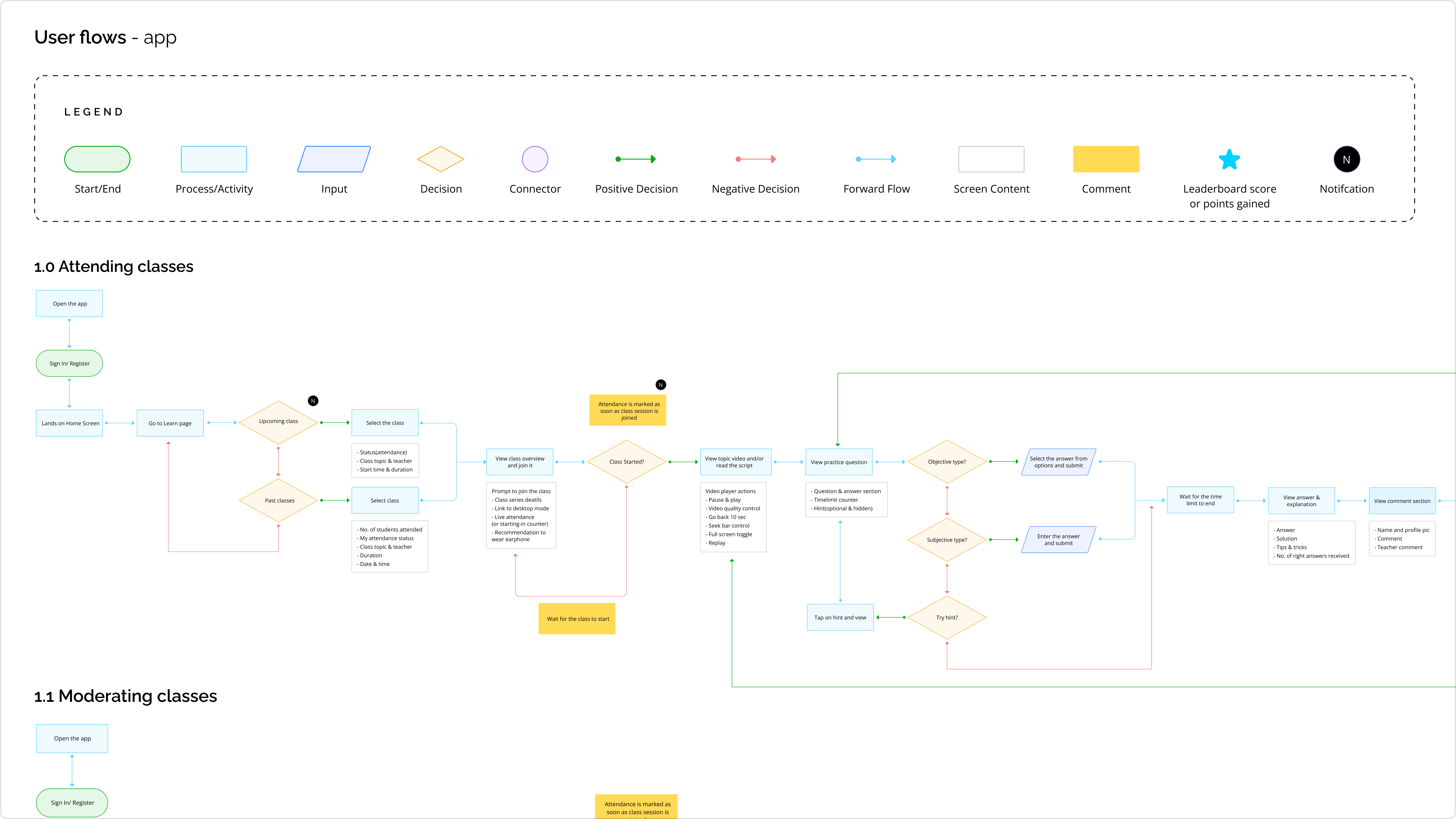Image resolution: width=1456 pixels, height=819 pixels.
Task: Select the 1.1 Moderating classes heading
Action: [125, 696]
